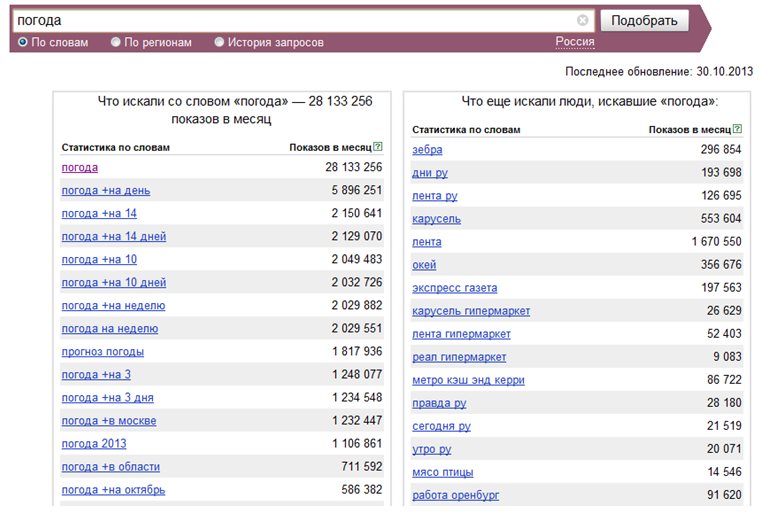Select the 'История запросов' radio button
759x512 pixels.
coord(219,42)
